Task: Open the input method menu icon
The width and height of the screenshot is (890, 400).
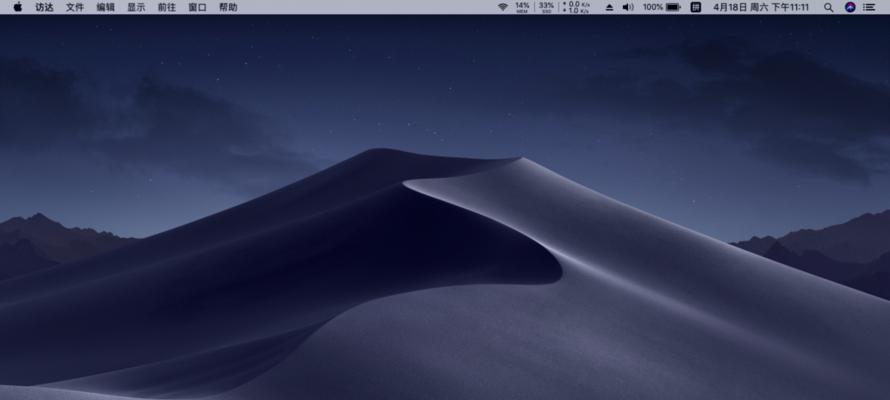Action: click(x=696, y=7)
